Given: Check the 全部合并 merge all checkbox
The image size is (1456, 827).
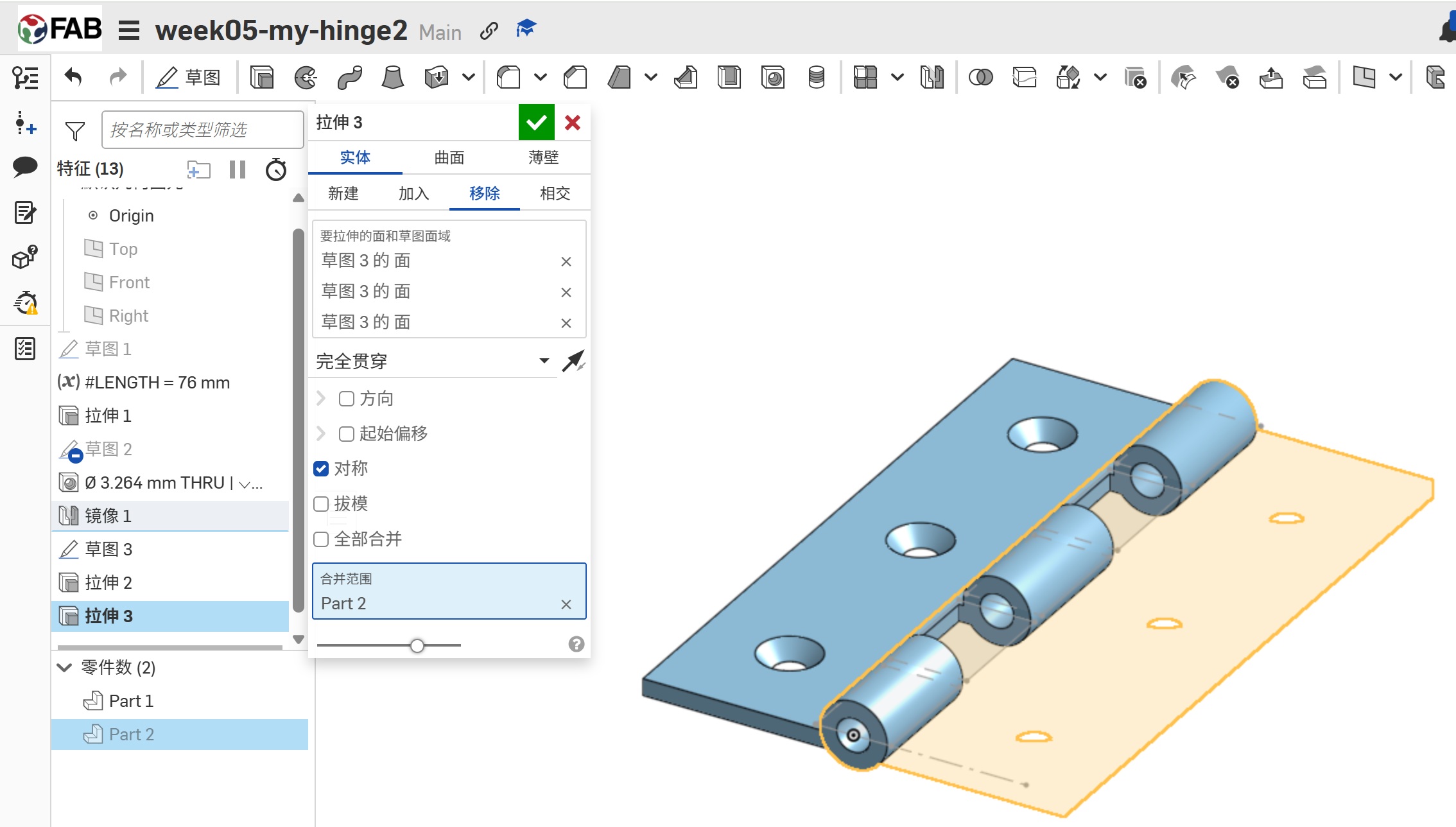Looking at the screenshot, I should [321, 539].
